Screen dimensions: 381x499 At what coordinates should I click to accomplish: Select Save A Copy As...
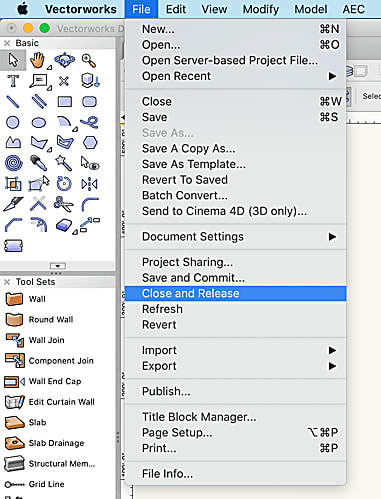point(236,149)
